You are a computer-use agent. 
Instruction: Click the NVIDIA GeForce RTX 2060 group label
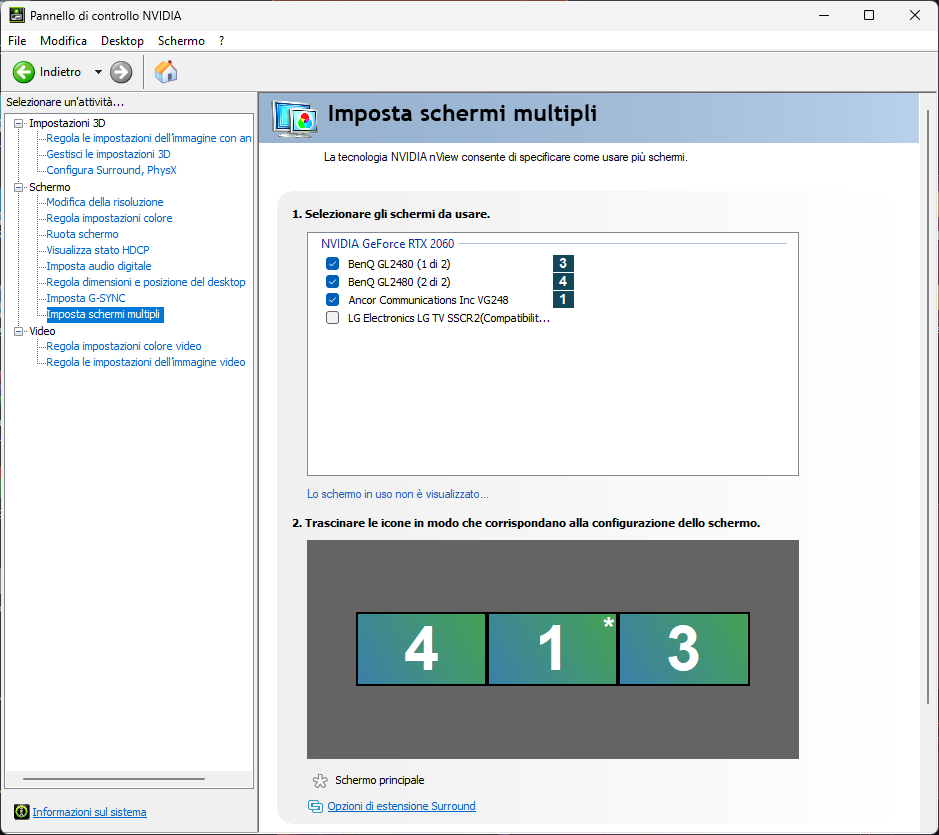point(387,244)
